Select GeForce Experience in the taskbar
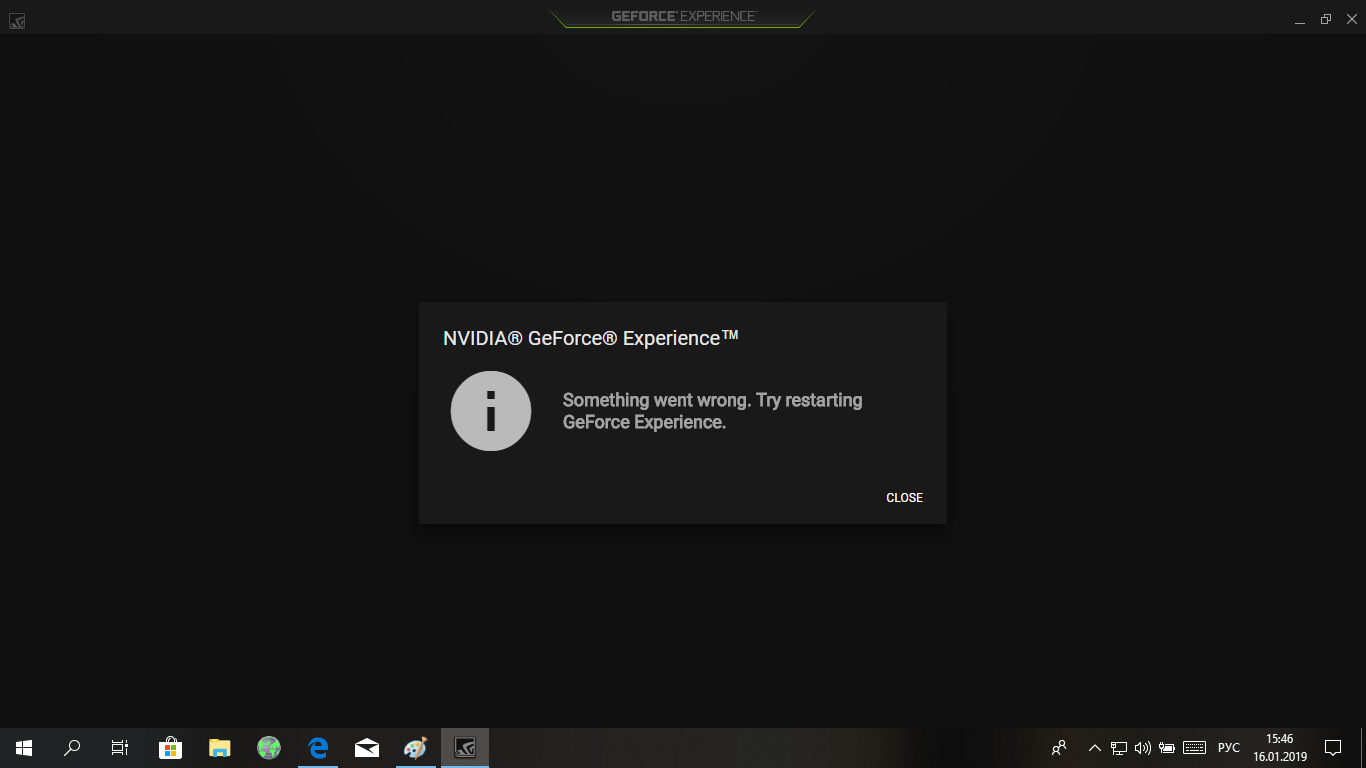Screen dimensions: 1366x768 tap(465, 747)
